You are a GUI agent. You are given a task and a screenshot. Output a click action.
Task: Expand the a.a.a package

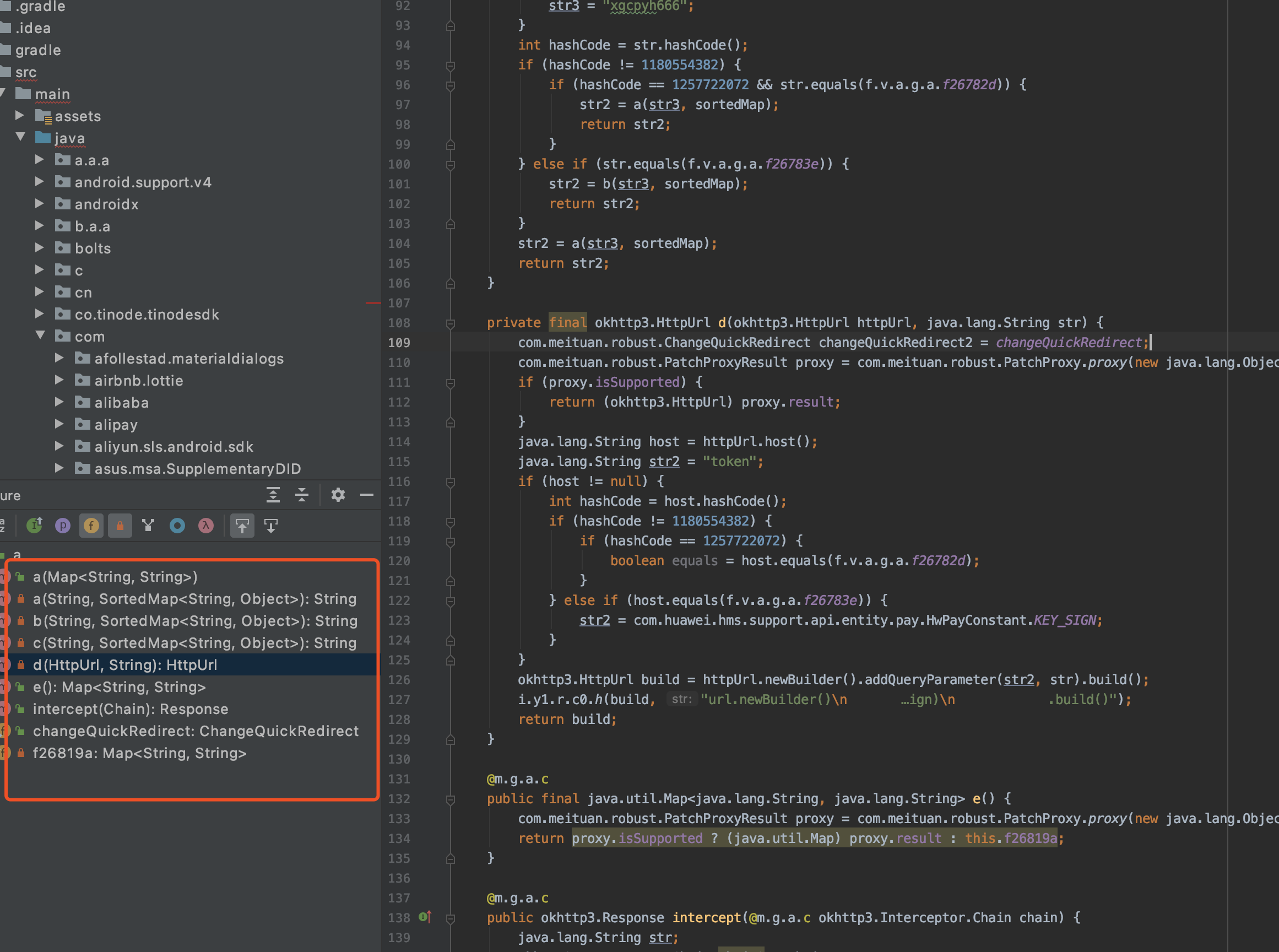(40, 159)
